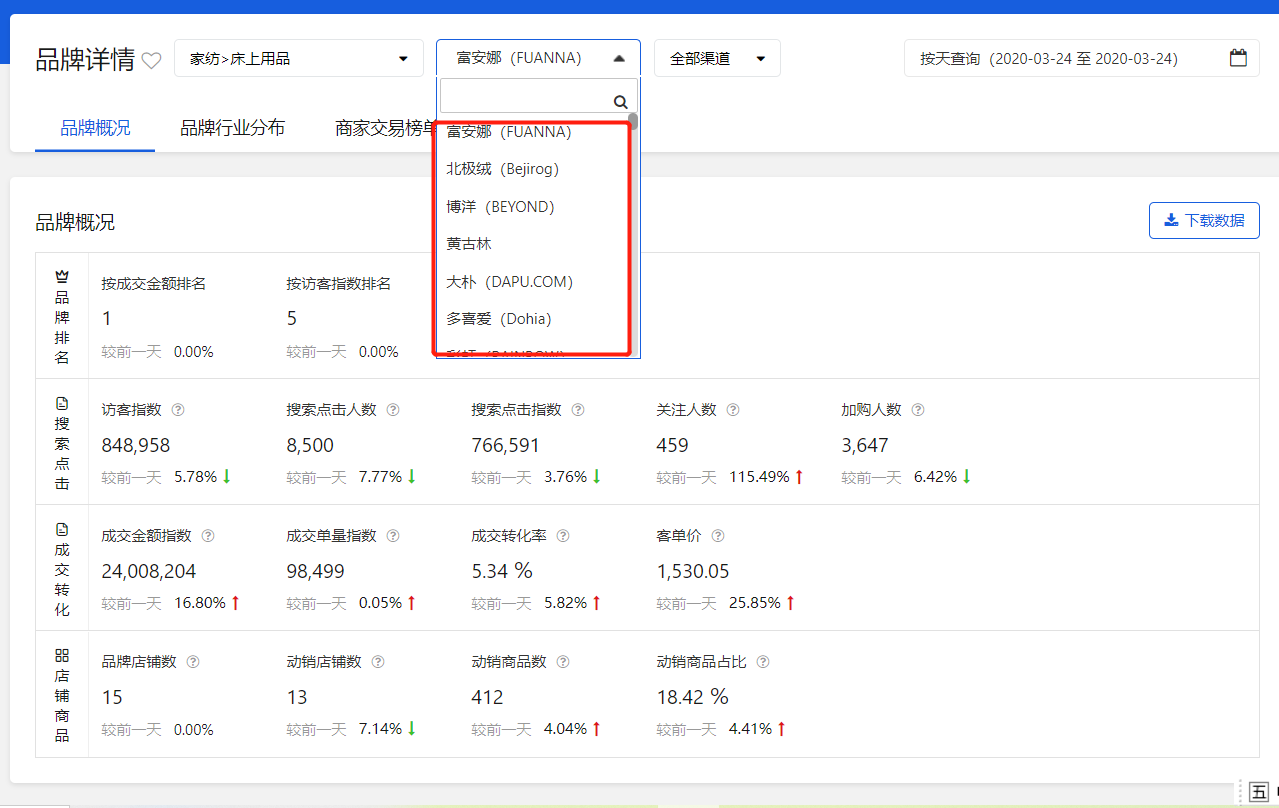Click the 动销商品数 value 412
The height and width of the screenshot is (808, 1279).
click(487, 698)
